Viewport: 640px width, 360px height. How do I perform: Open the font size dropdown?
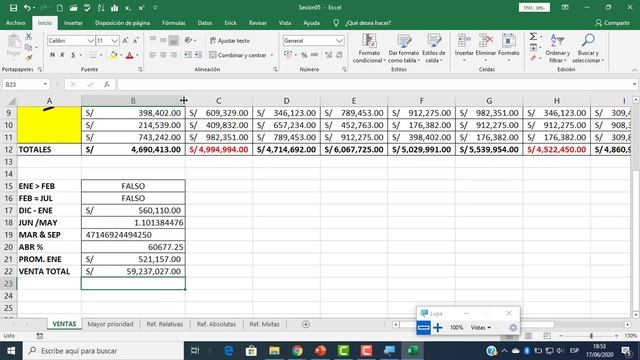pyautogui.click(x=115, y=40)
